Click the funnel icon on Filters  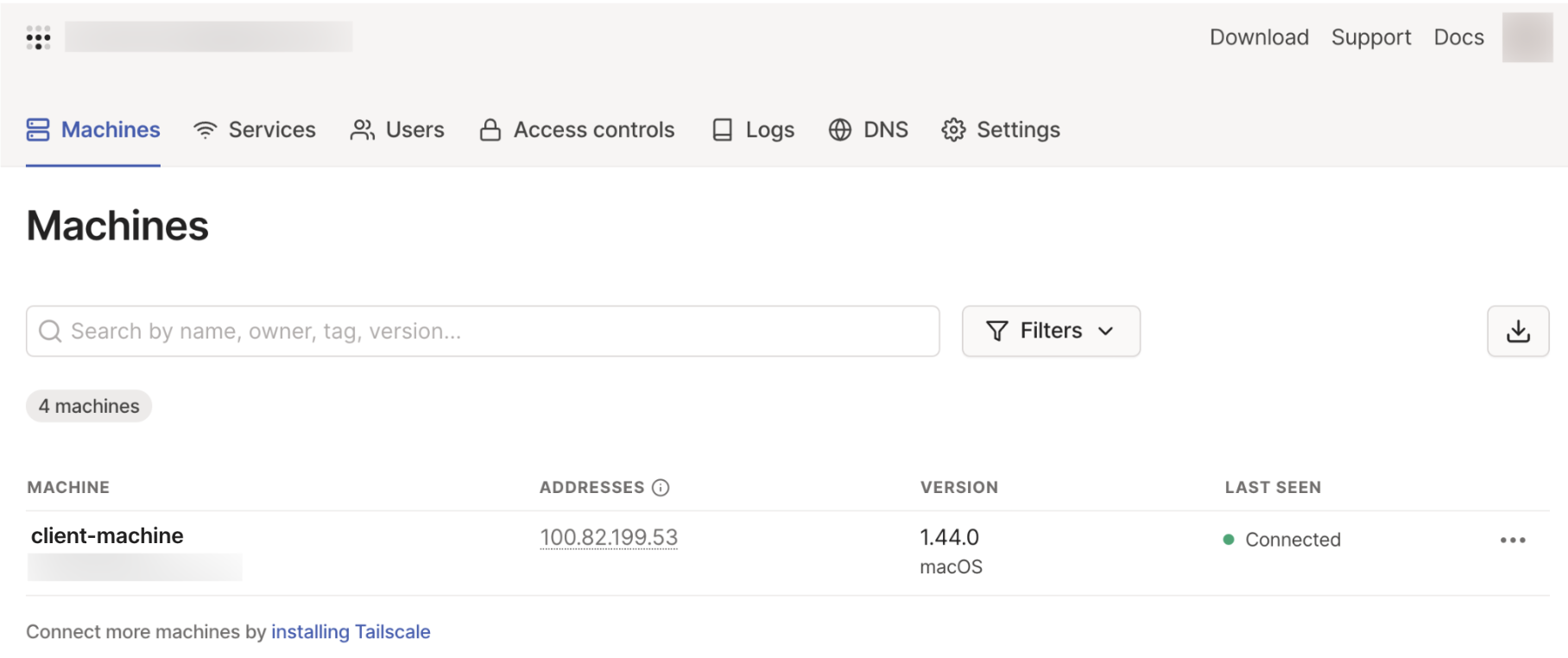pos(996,332)
